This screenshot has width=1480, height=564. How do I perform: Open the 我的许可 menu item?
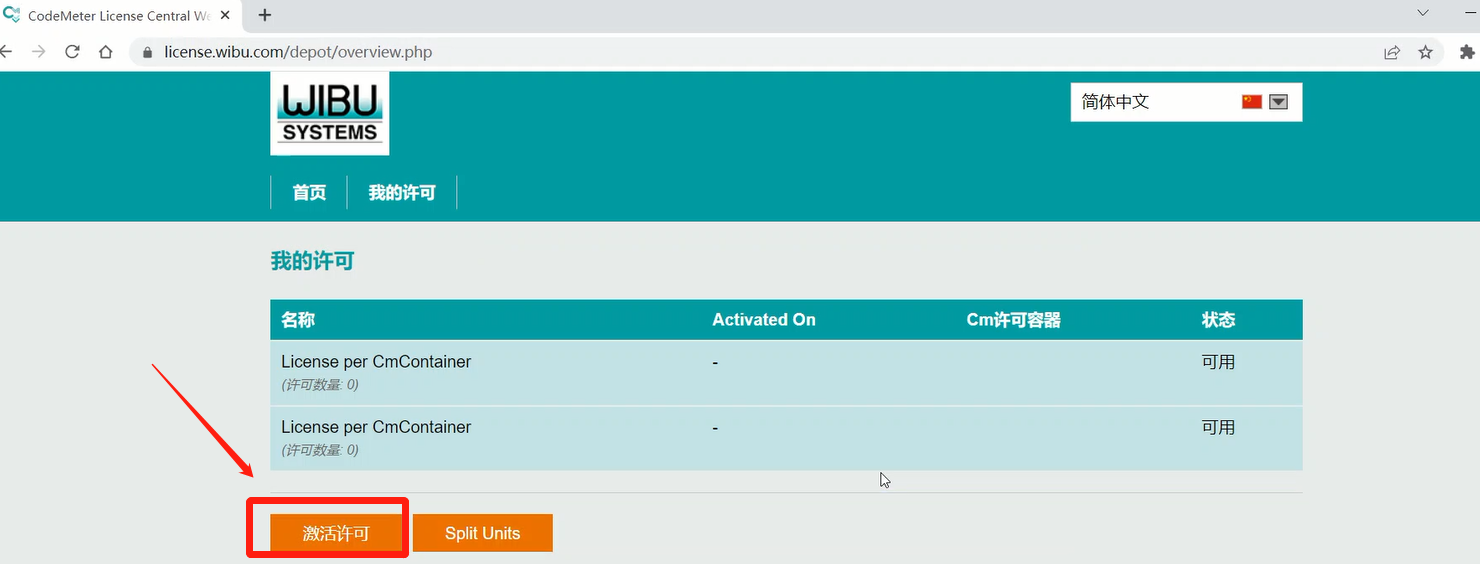[402, 193]
